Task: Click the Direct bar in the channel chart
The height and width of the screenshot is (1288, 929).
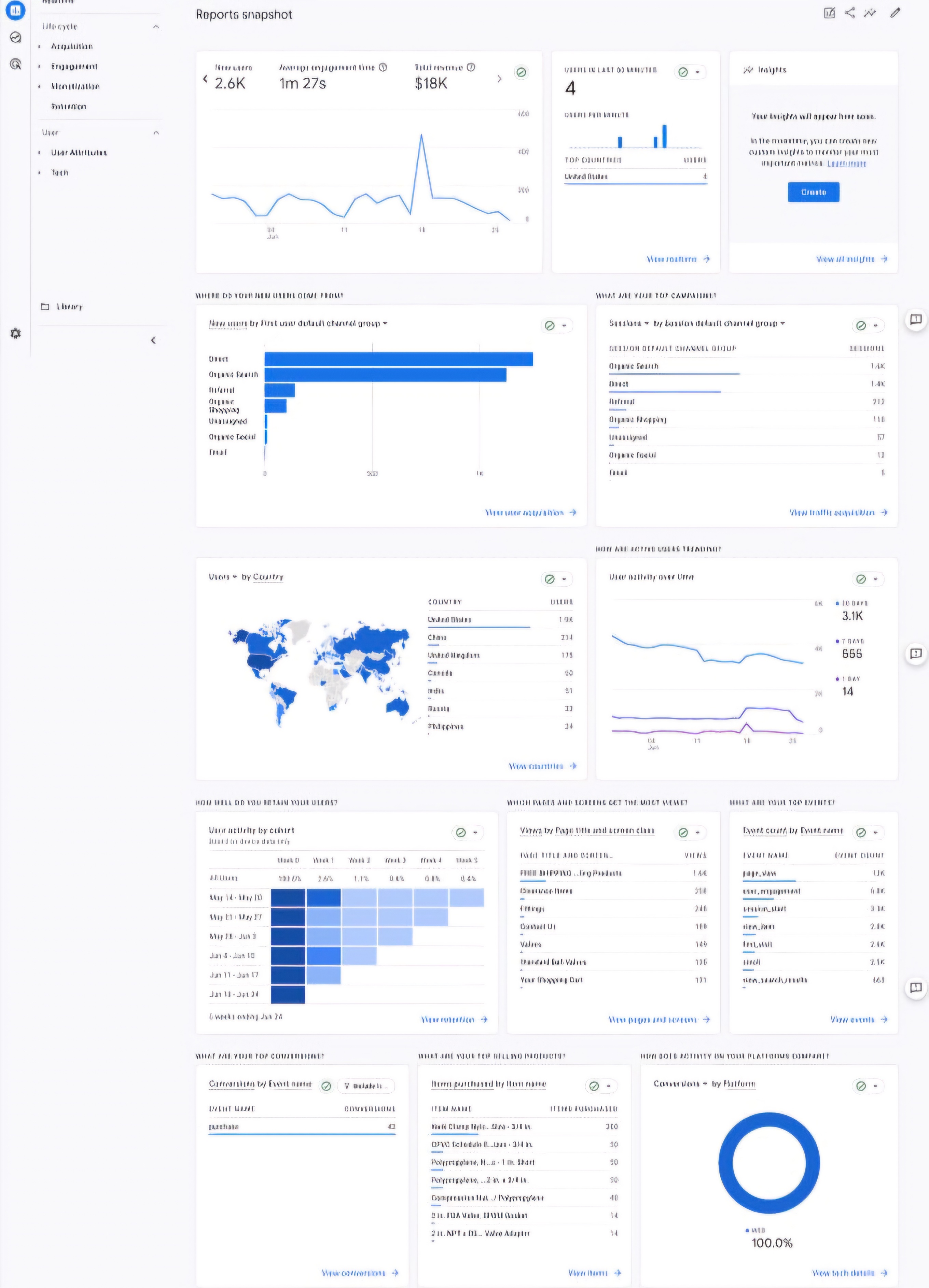Action: coord(398,359)
